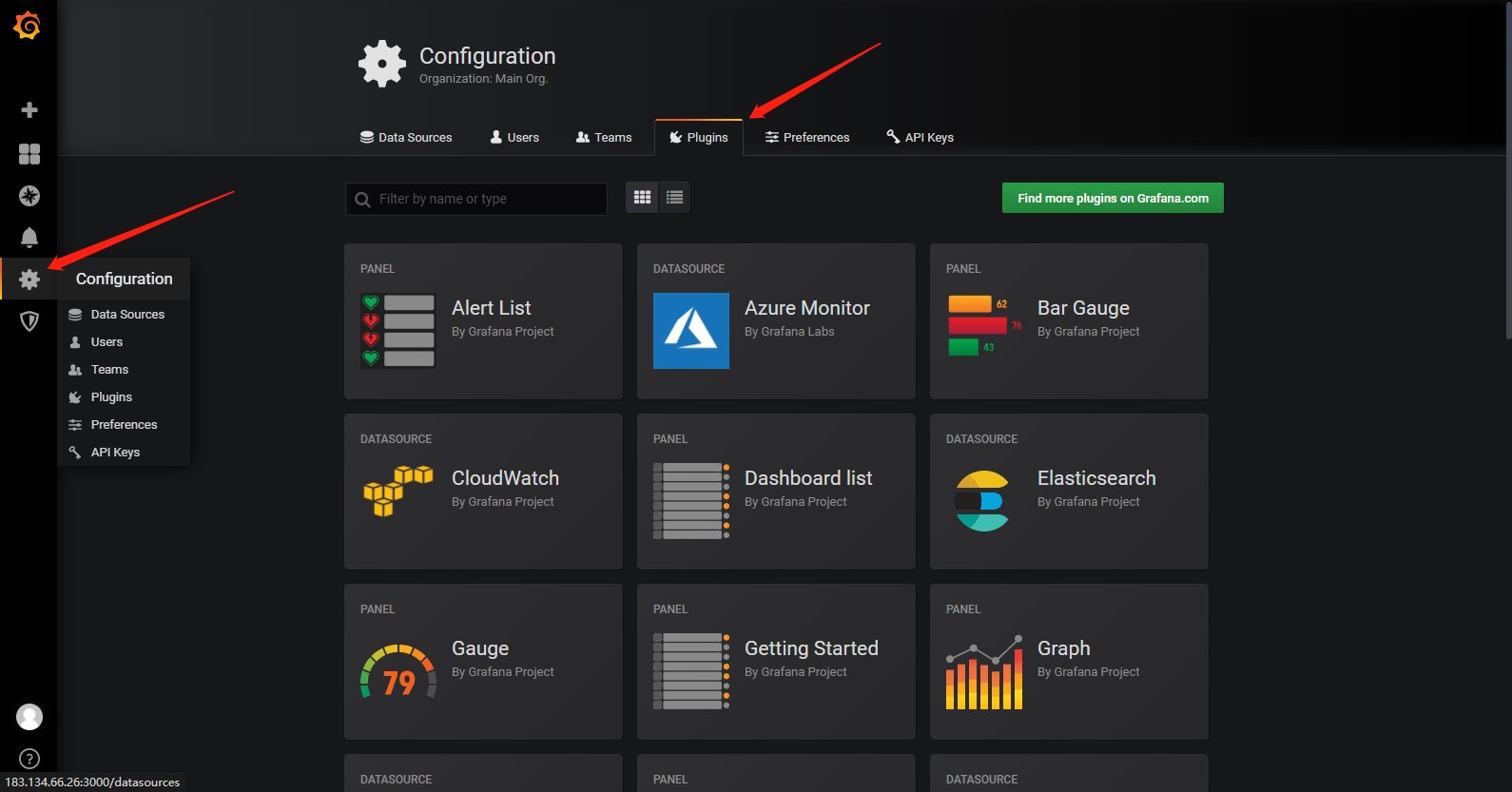Select Preferences in Configuration flyout menu

click(x=124, y=425)
